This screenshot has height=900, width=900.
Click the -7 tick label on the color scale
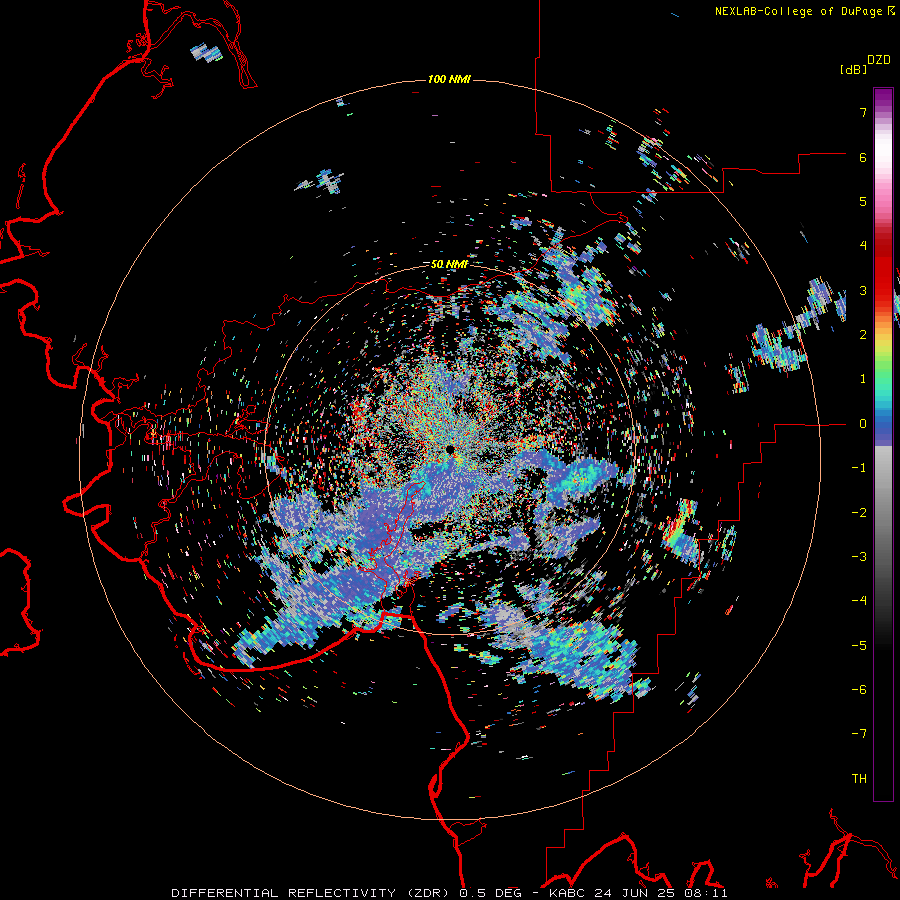pos(859,734)
